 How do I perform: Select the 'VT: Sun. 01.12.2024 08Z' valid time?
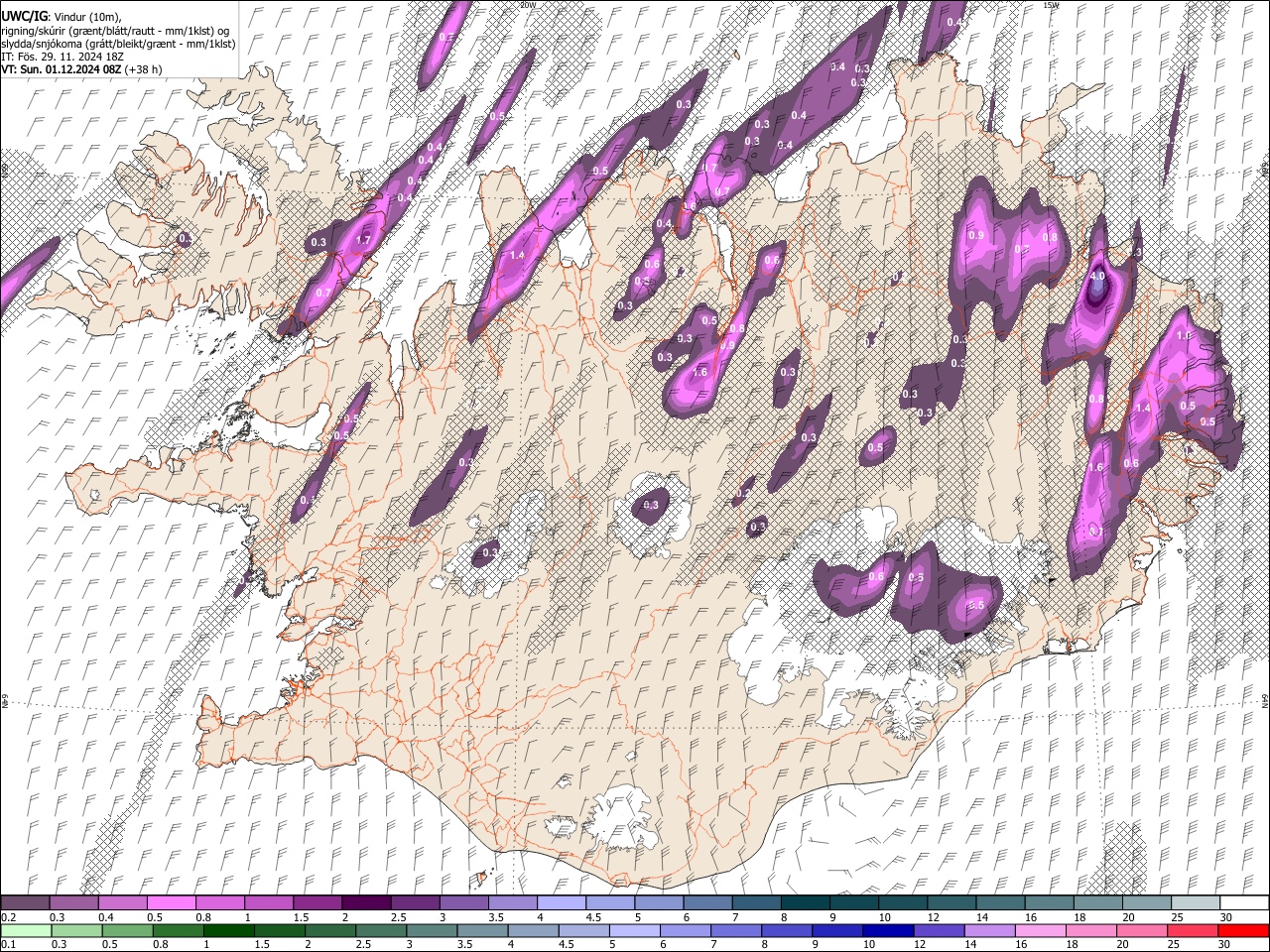[x=61, y=69]
